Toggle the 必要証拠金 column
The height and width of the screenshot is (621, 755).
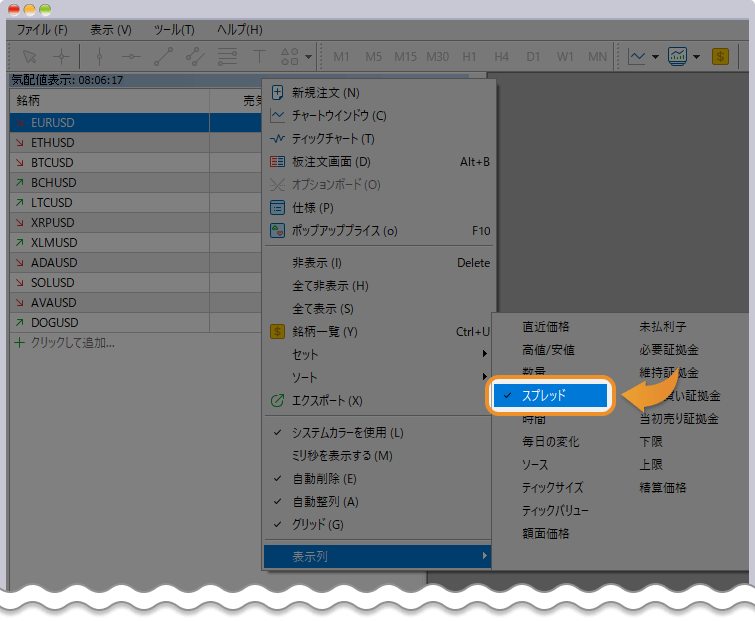point(669,350)
